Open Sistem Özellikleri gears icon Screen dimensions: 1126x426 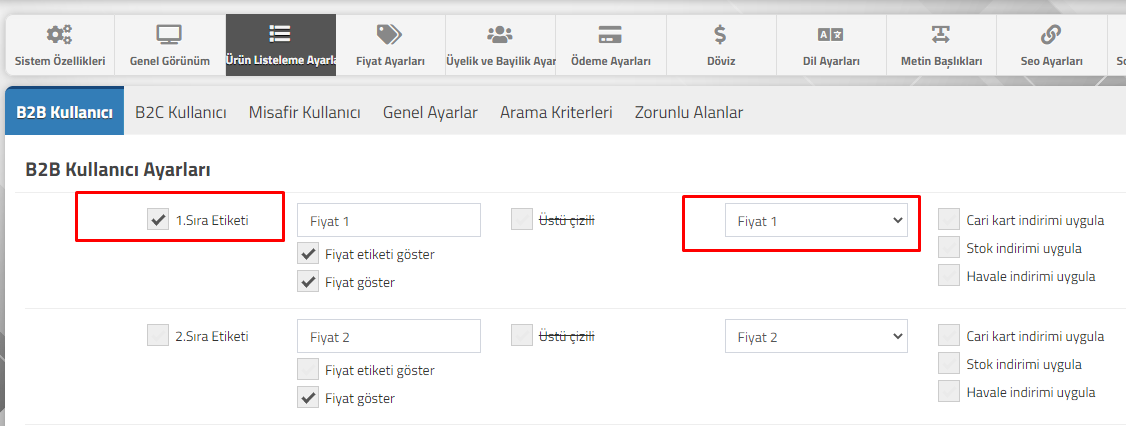[59, 34]
